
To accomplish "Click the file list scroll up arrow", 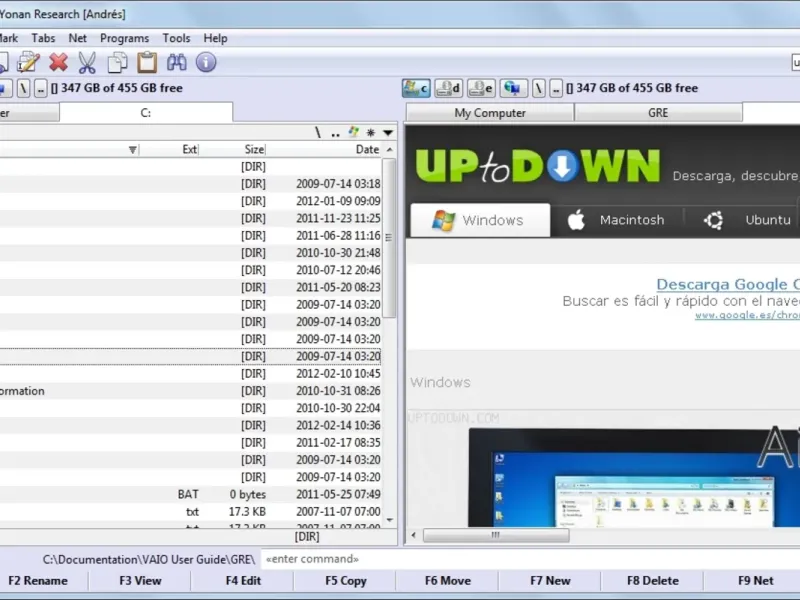I will (390, 149).
